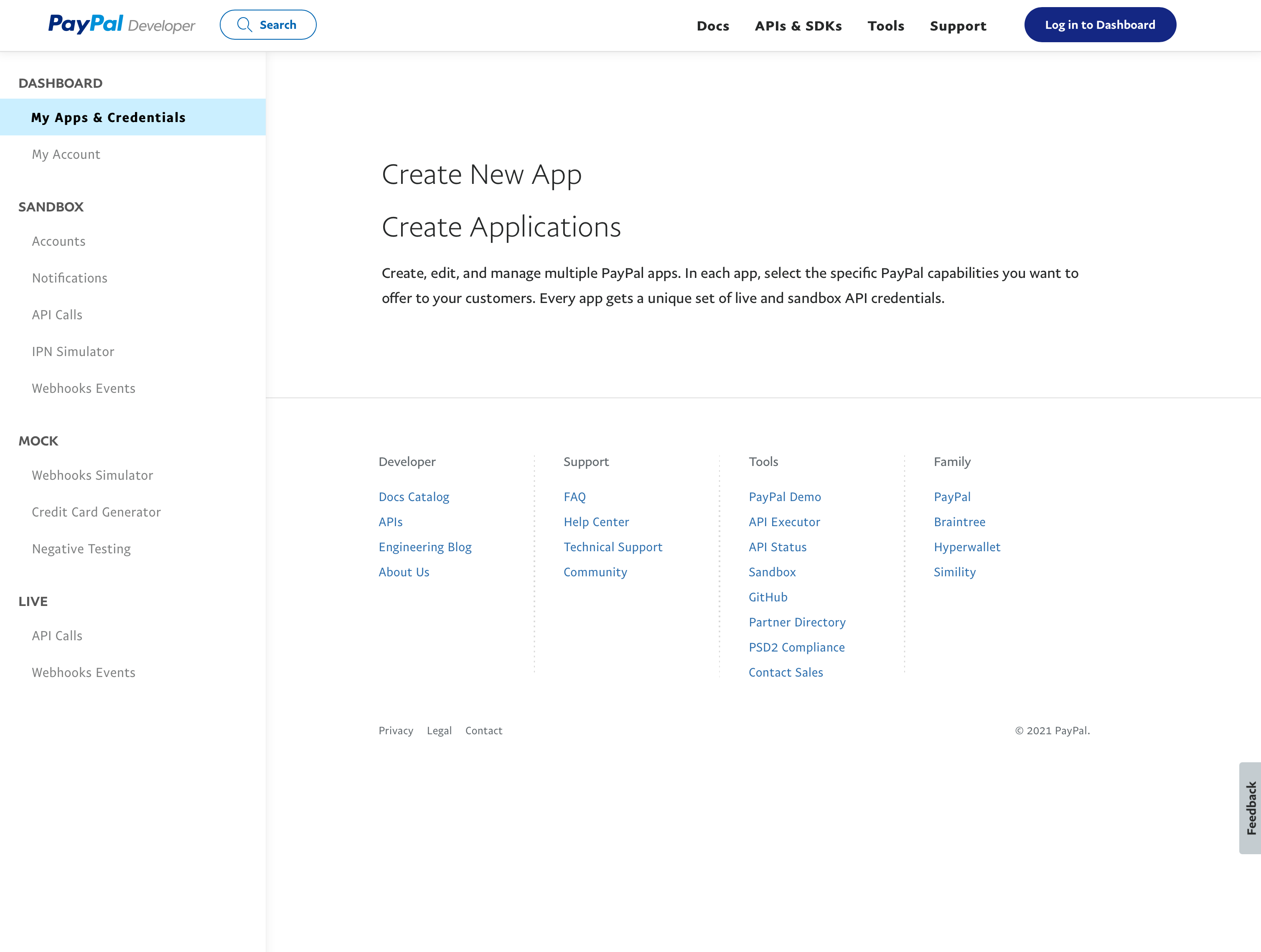Click the PayPal Developer logo
Viewport: 1261px width, 952px height.
click(x=122, y=25)
